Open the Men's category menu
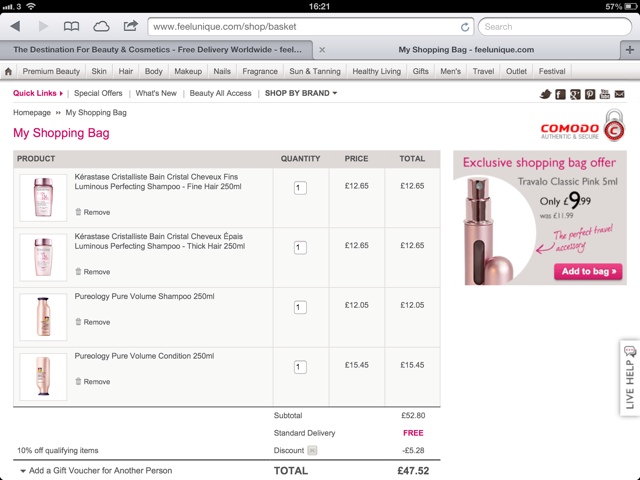This screenshot has height=480, width=640. click(x=451, y=71)
